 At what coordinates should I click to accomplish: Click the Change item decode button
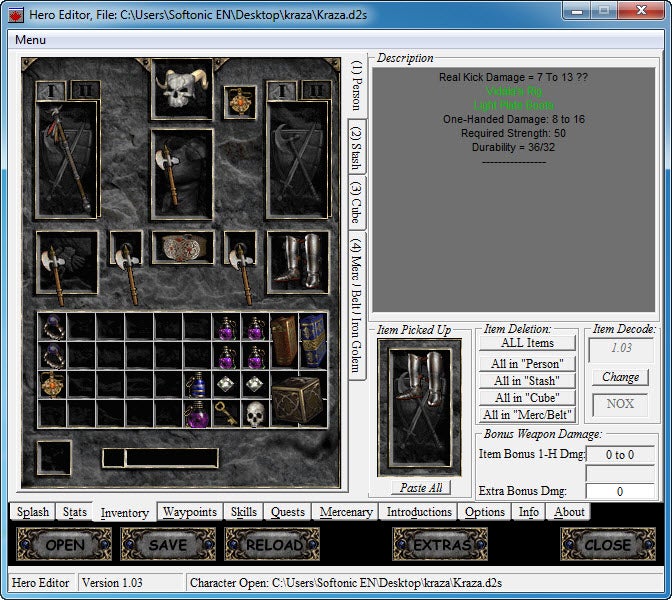pos(620,377)
